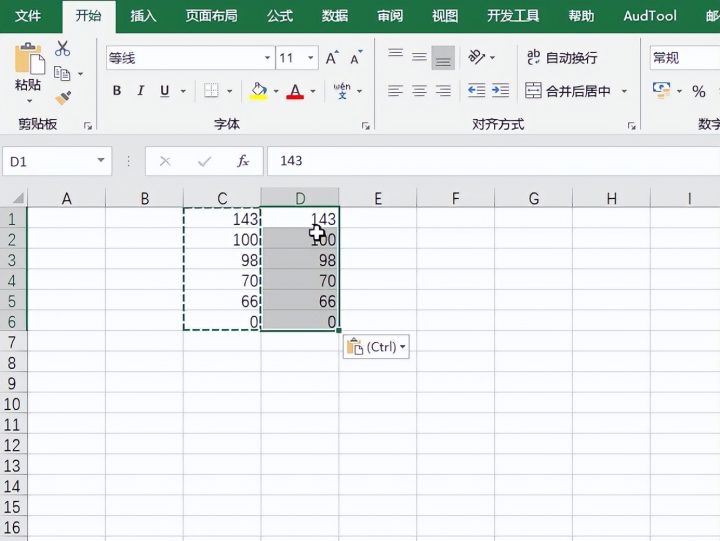This screenshot has height=541, width=720.
Task: Click the center text icon
Action: (x=419, y=90)
